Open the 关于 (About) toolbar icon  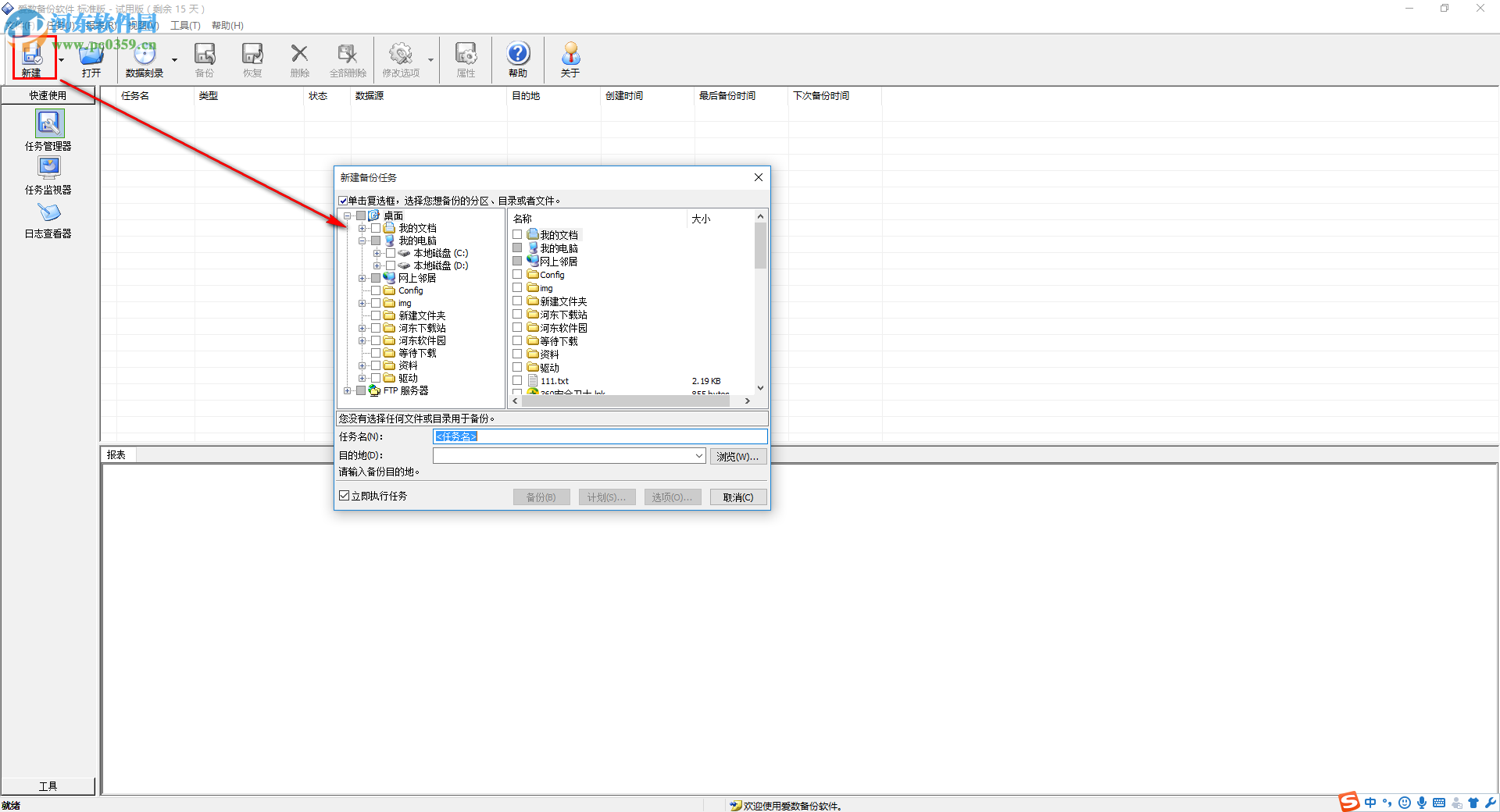(x=570, y=59)
